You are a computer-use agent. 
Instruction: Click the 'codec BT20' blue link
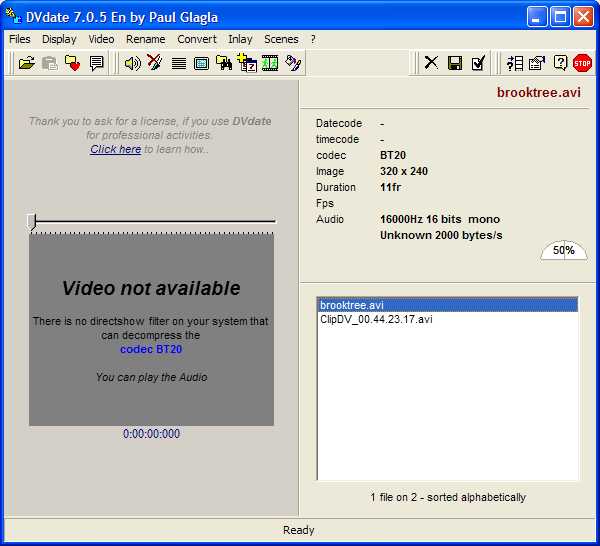coord(151,349)
